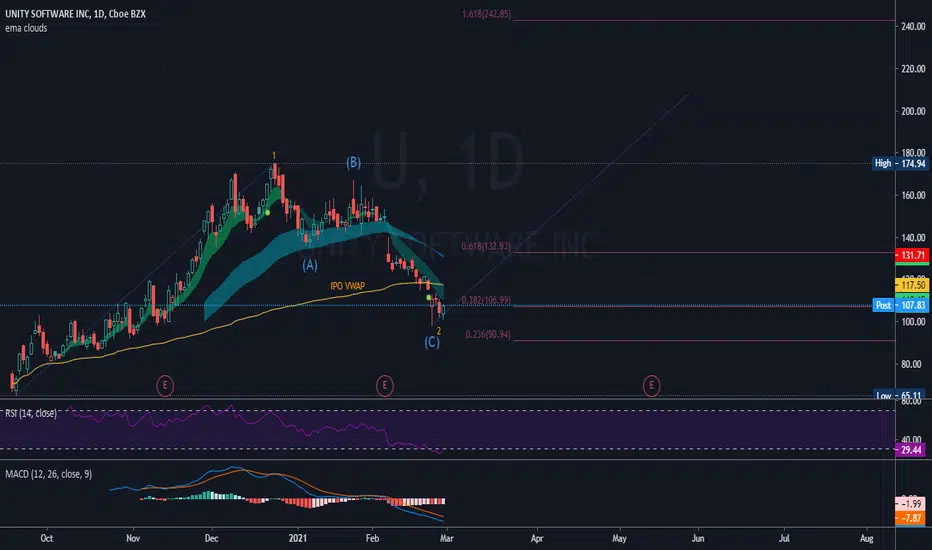Screen dimensions: 932x550
Task: Click the Low 65.11 price label
Action: [x=900, y=395]
